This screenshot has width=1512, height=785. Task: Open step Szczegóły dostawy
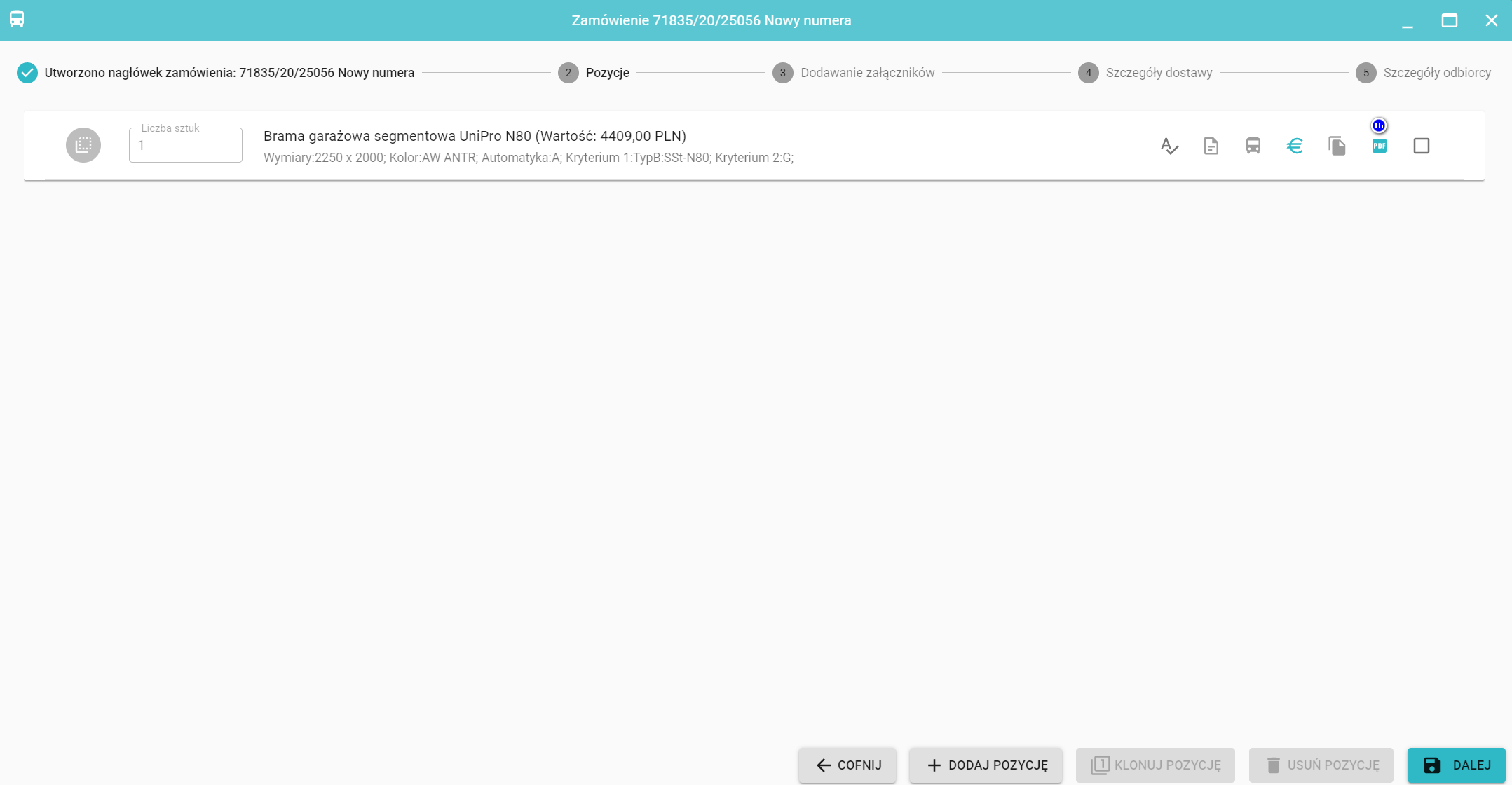point(1159,73)
